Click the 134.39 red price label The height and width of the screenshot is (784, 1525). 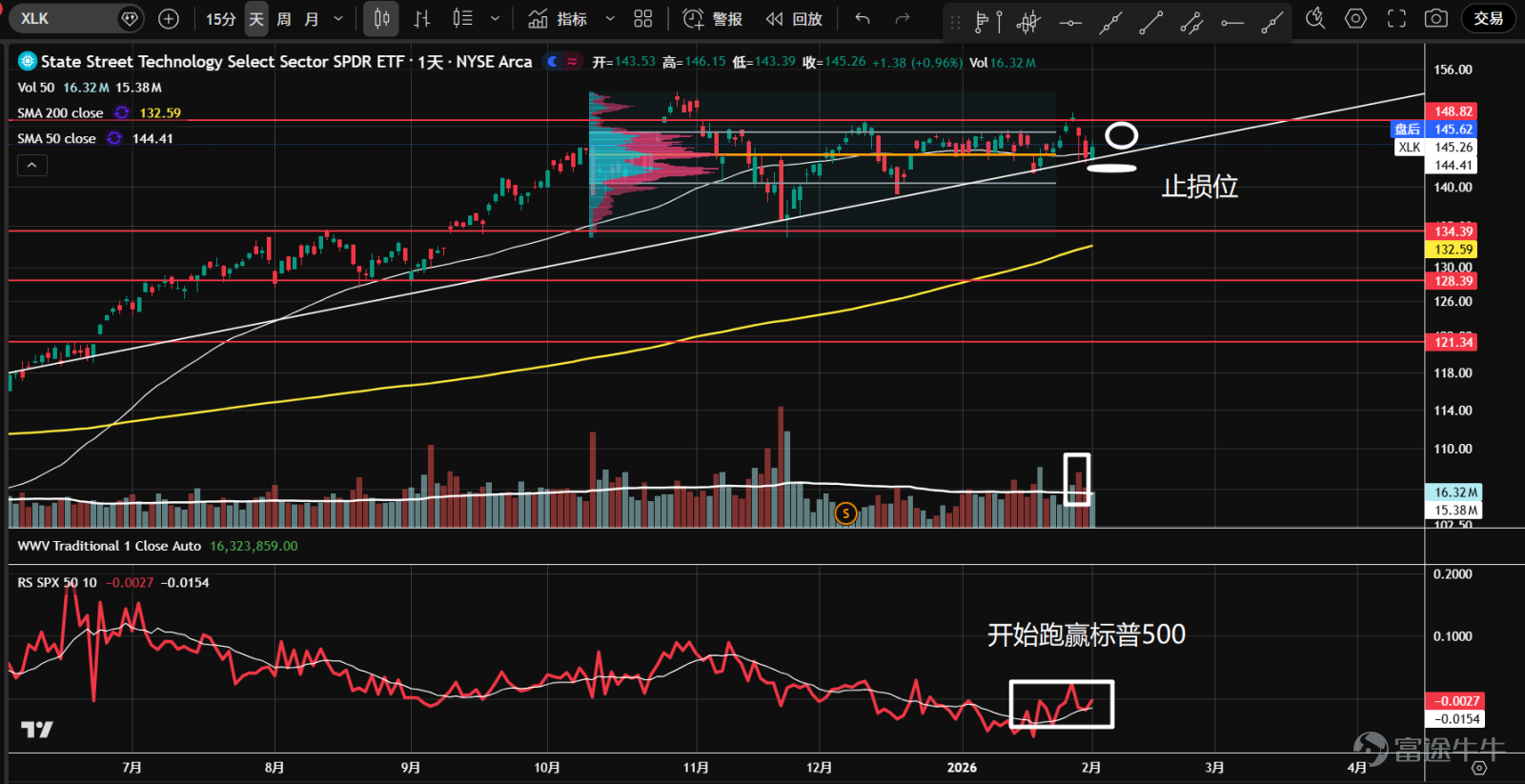[1454, 231]
